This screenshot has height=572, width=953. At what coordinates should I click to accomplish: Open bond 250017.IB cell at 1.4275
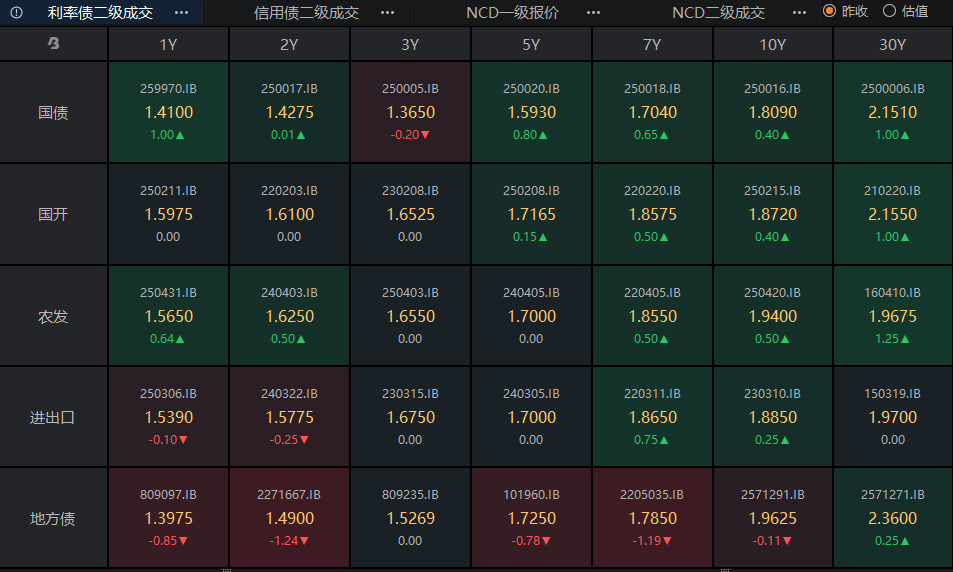pos(289,112)
